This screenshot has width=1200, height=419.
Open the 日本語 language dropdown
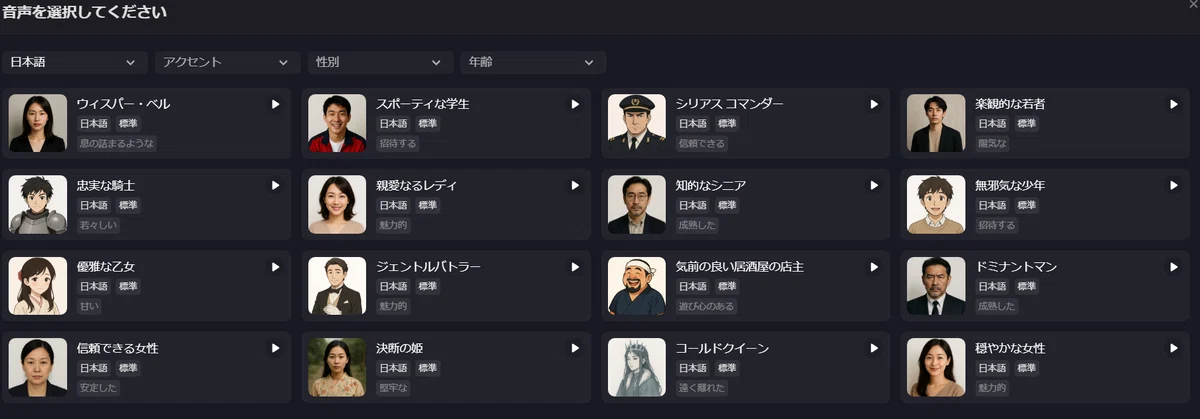point(75,62)
